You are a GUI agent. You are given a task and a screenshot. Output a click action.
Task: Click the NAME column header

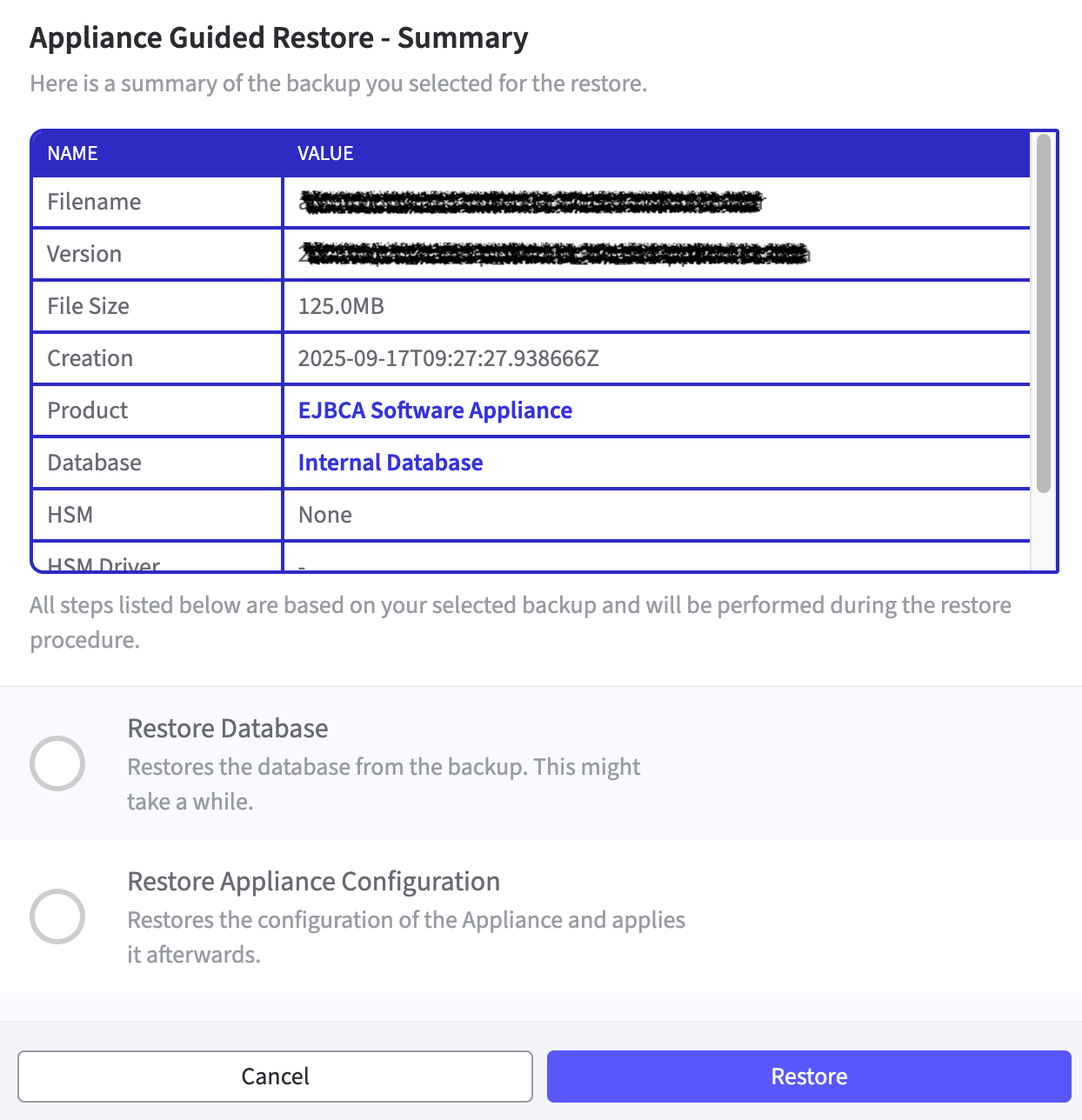pyautogui.click(x=72, y=153)
